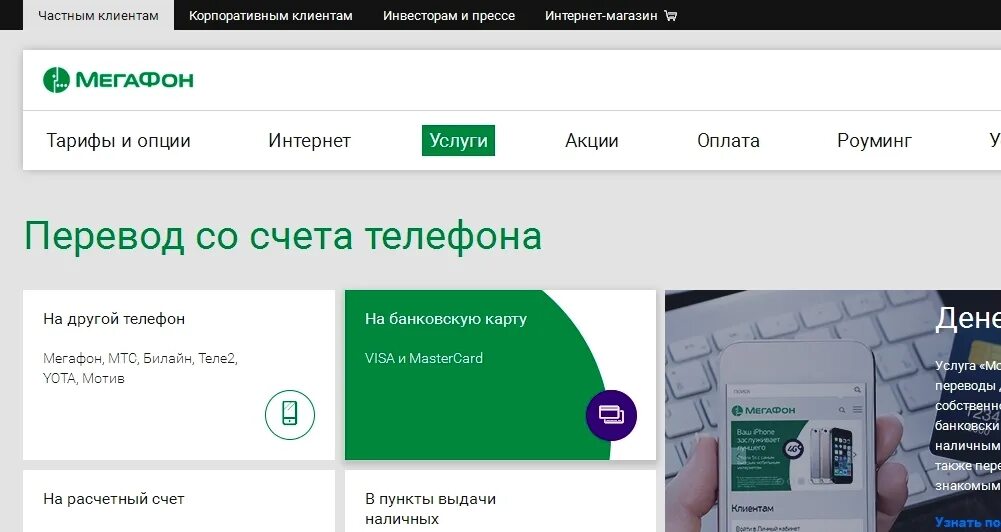Viewport: 1001px width, 532px height.
Task: Open Тарифы и опции menu
Action: click(118, 141)
